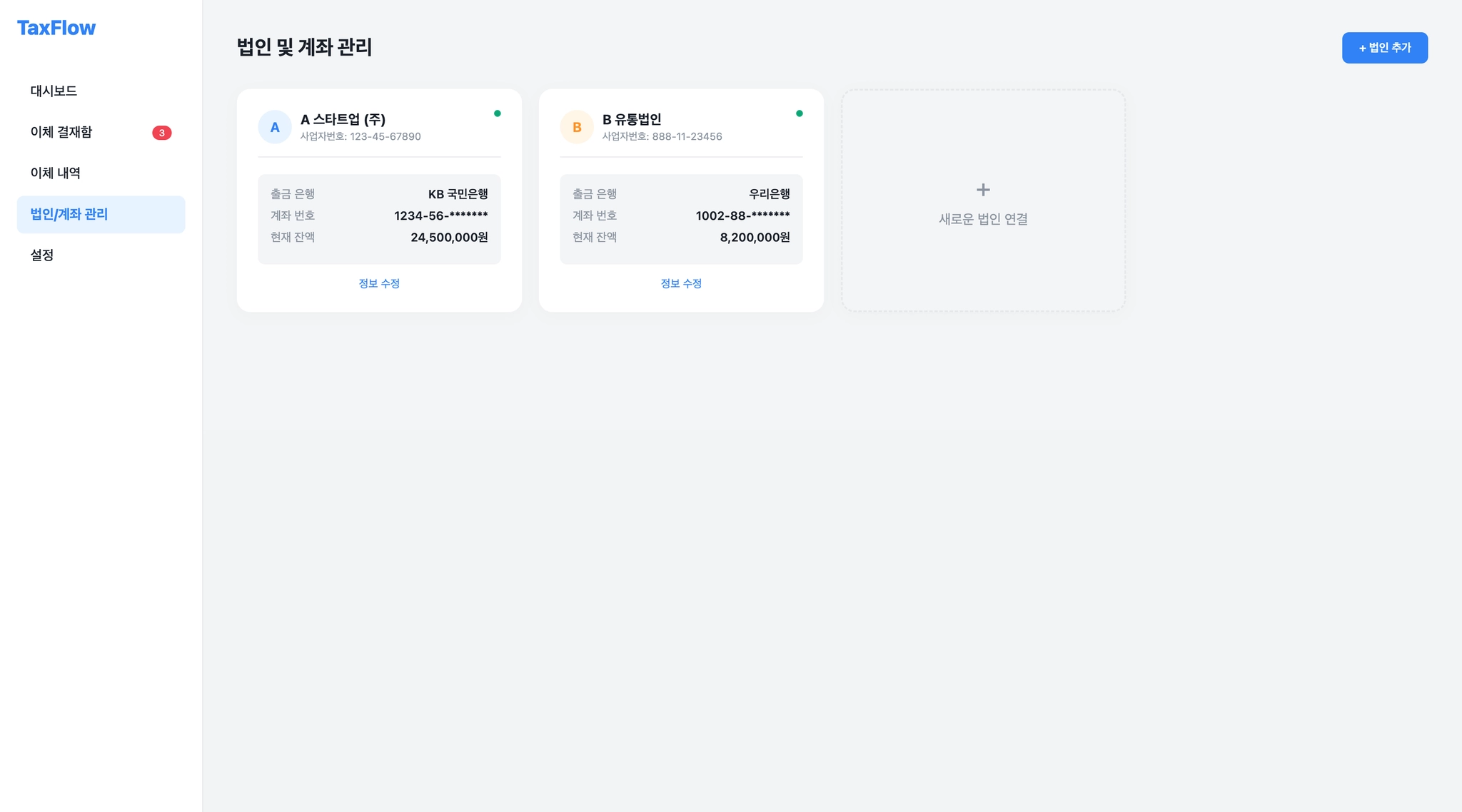Click 정보 수정 link for A 스타트업
The image size is (1462, 812).
point(379,283)
